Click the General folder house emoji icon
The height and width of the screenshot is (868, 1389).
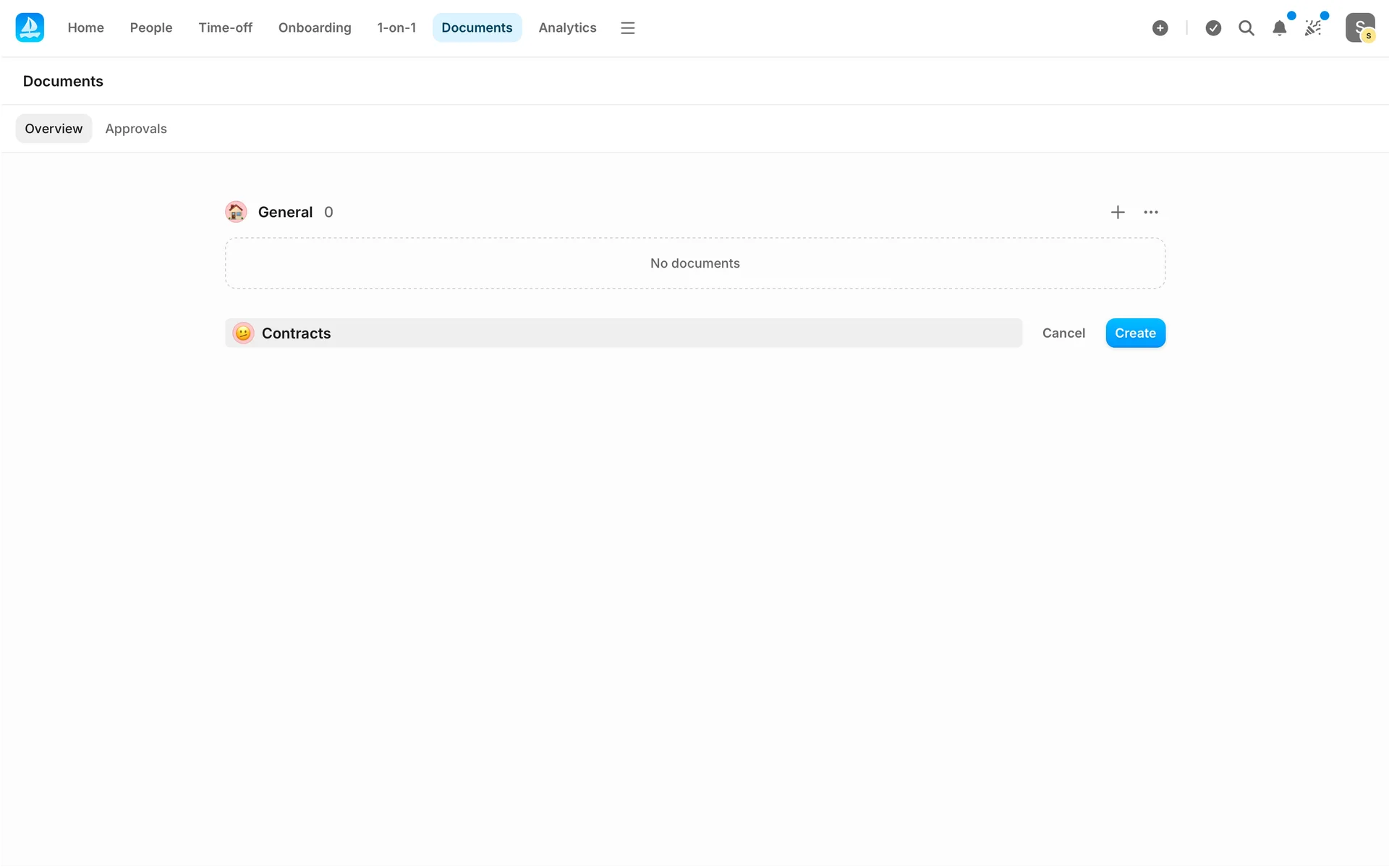(236, 212)
